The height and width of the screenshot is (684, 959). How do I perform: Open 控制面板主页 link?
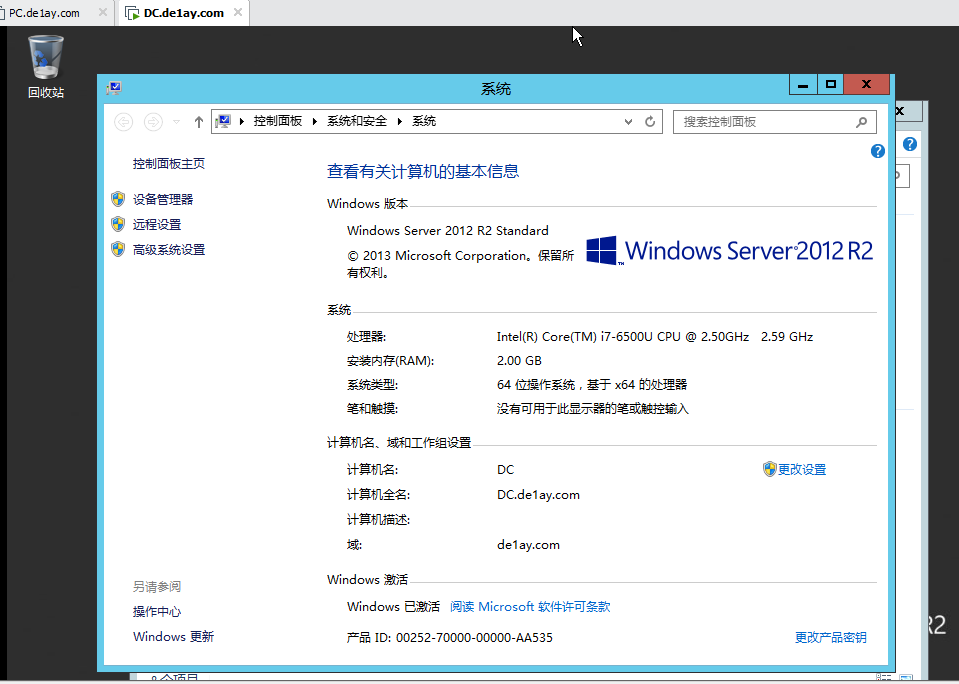(x=169, y=163)
